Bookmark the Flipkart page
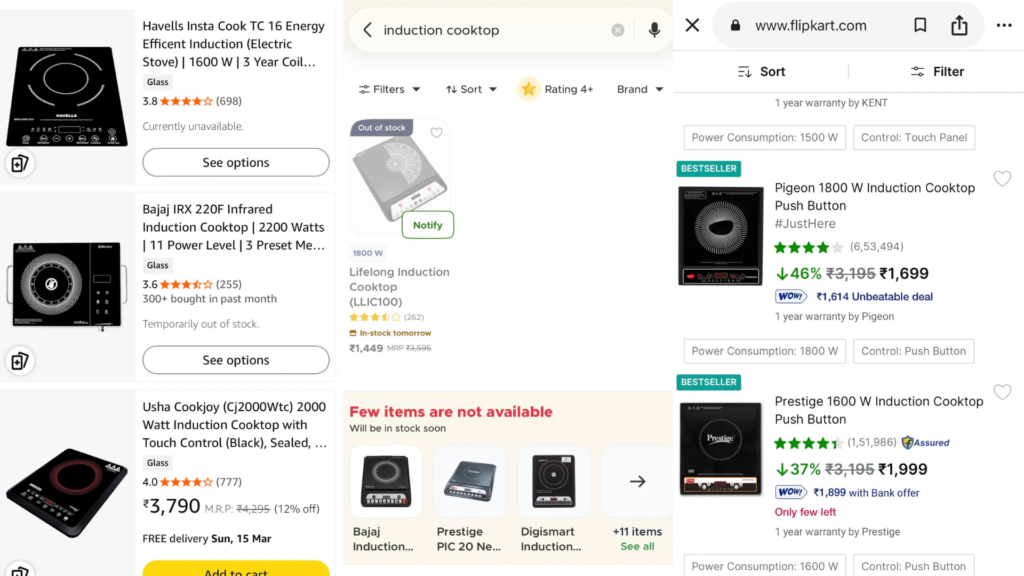 point(920,25)
